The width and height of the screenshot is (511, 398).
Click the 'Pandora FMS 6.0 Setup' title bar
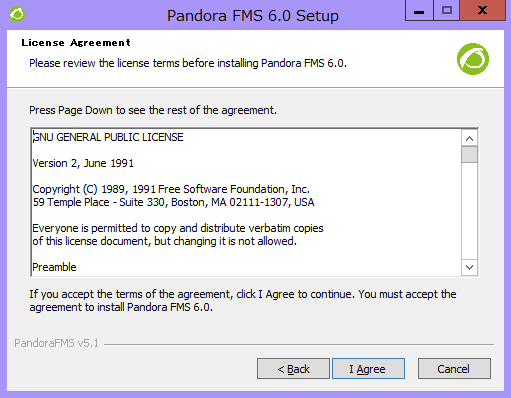pos(253,15)
